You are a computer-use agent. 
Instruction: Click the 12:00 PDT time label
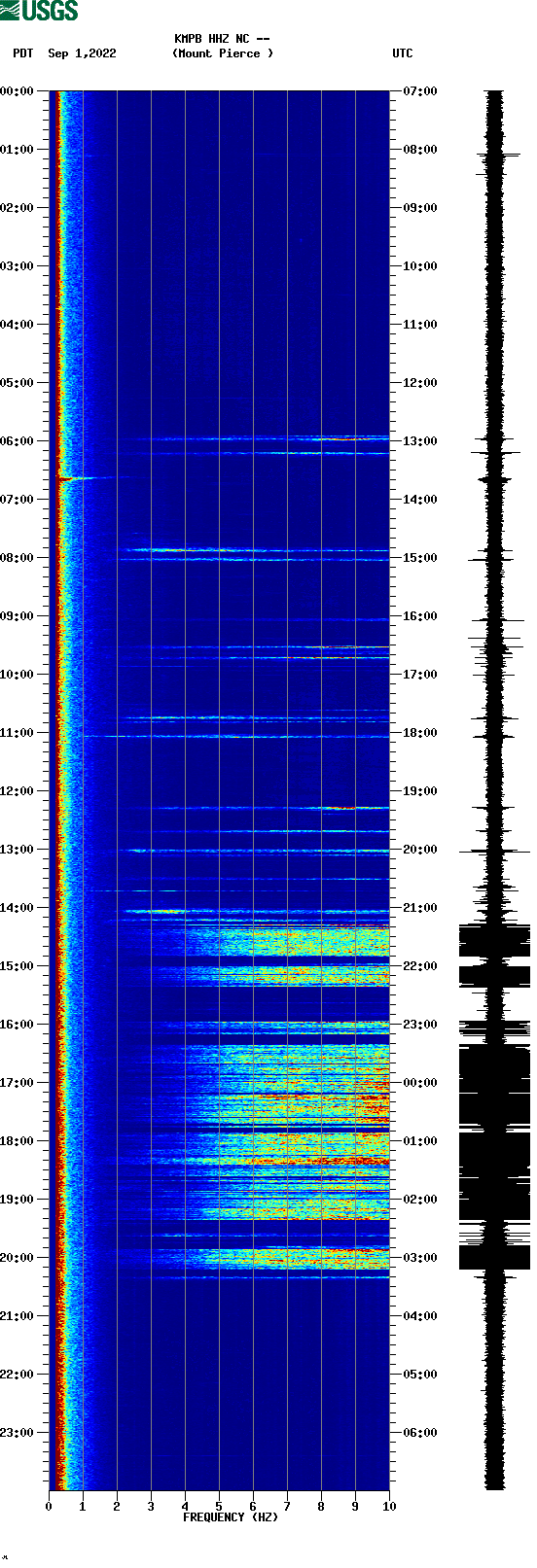pos(18,791)
